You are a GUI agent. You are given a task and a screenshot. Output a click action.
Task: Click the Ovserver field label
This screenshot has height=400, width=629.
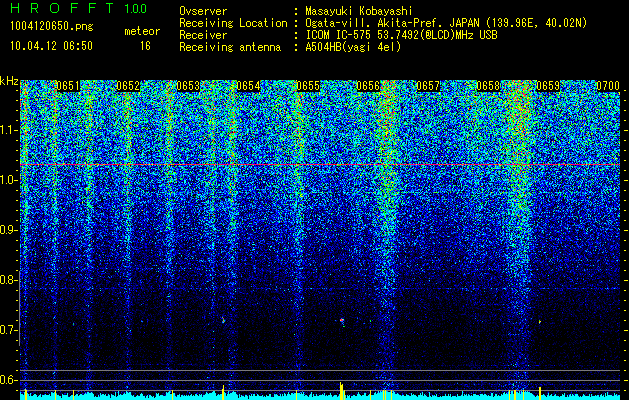(x=203, y=11)
